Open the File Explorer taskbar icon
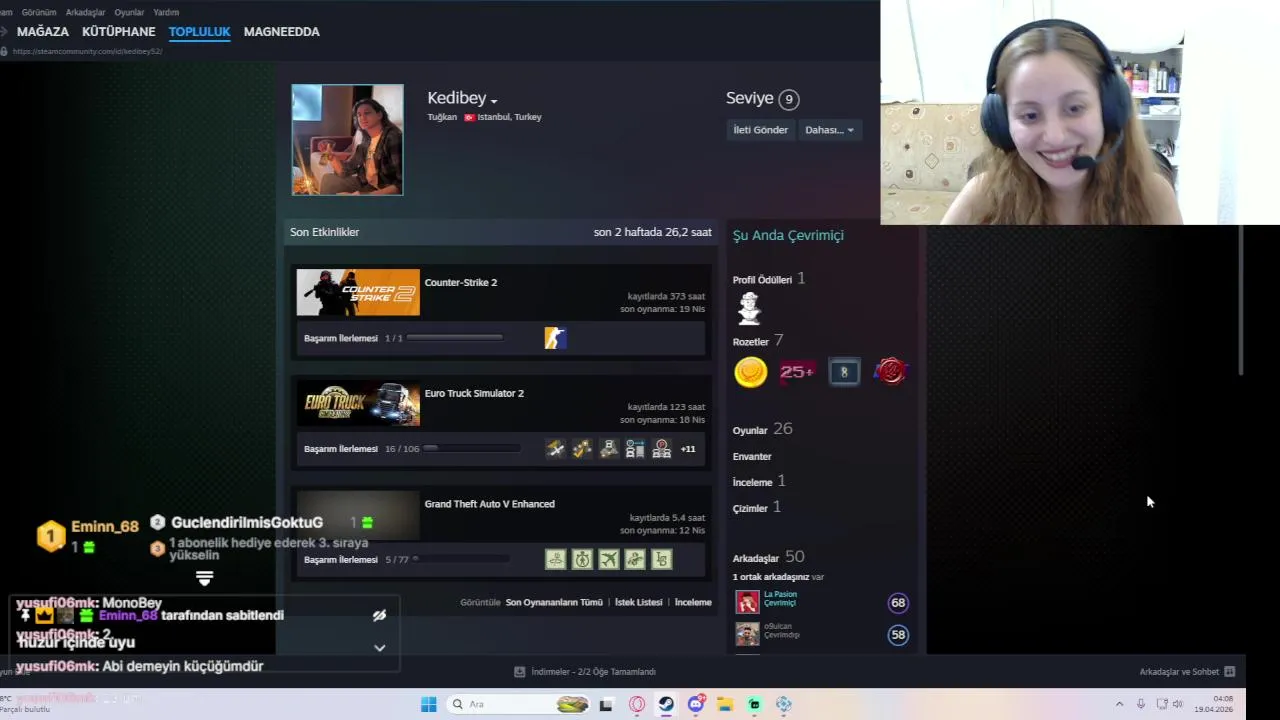 725,704
